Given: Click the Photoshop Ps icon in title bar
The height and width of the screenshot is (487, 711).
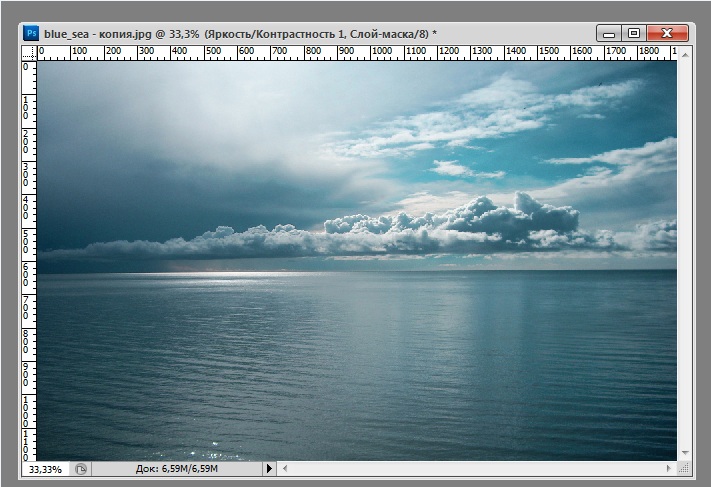Looking at the screenshot, I should [31, 33].
